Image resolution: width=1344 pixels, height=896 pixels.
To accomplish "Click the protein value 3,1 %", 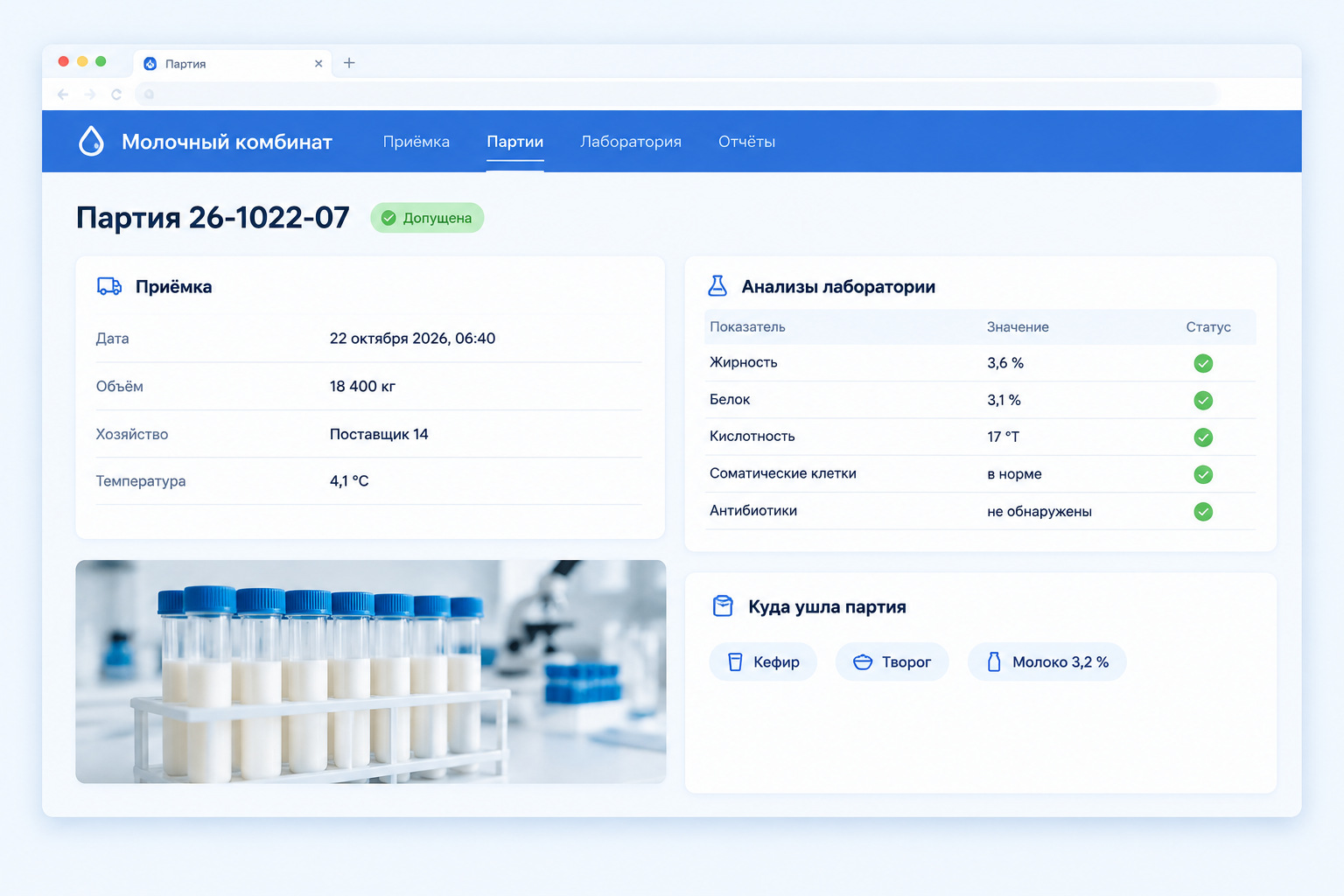I will pos(1004,400).
